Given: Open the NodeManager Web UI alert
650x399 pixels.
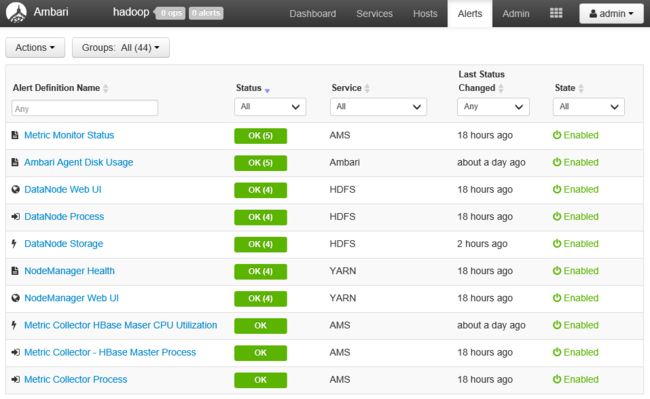Looking at the screenshot, I should pos(71,298).
